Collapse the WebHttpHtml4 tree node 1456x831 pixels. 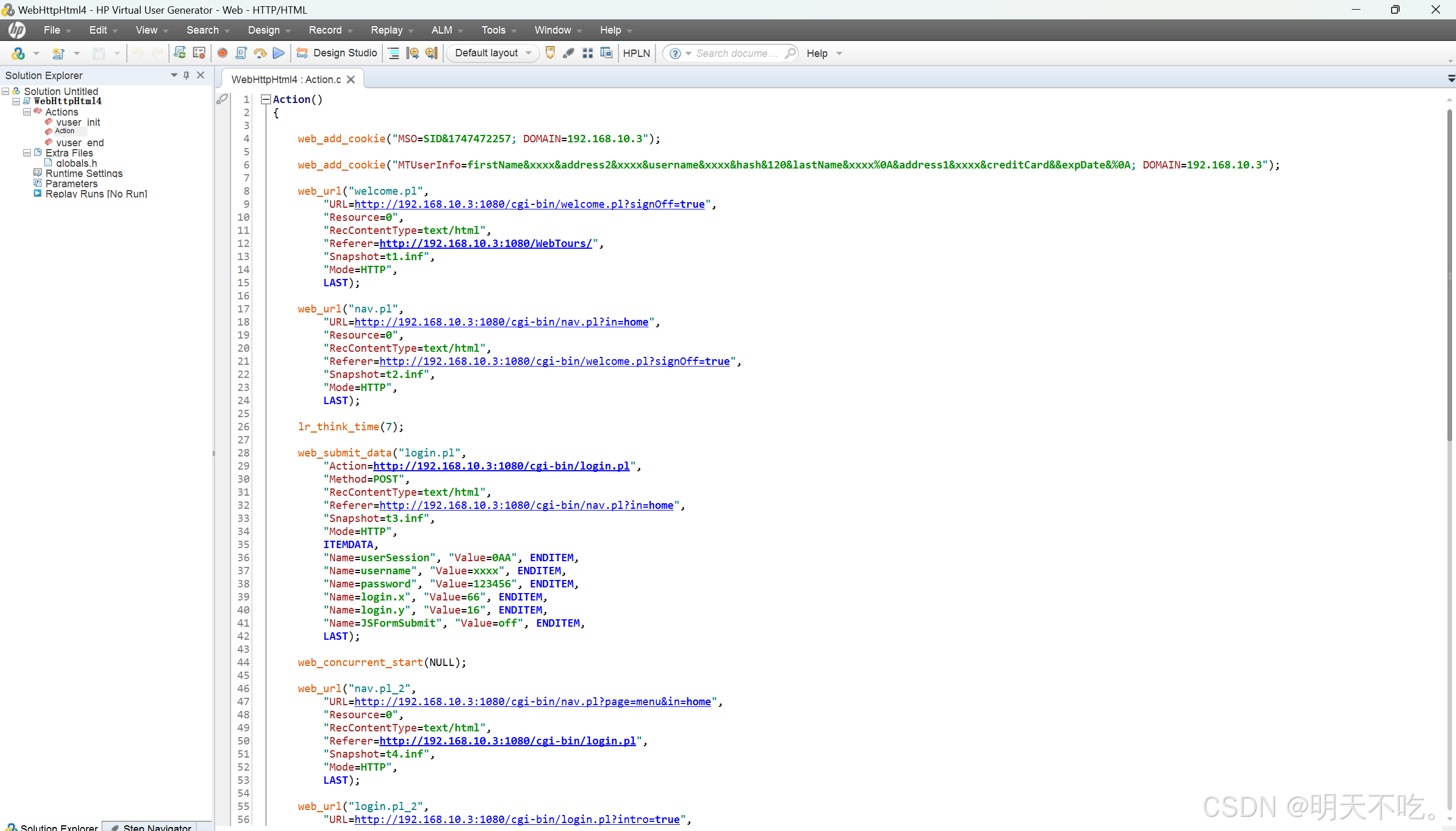click(17, 101)
